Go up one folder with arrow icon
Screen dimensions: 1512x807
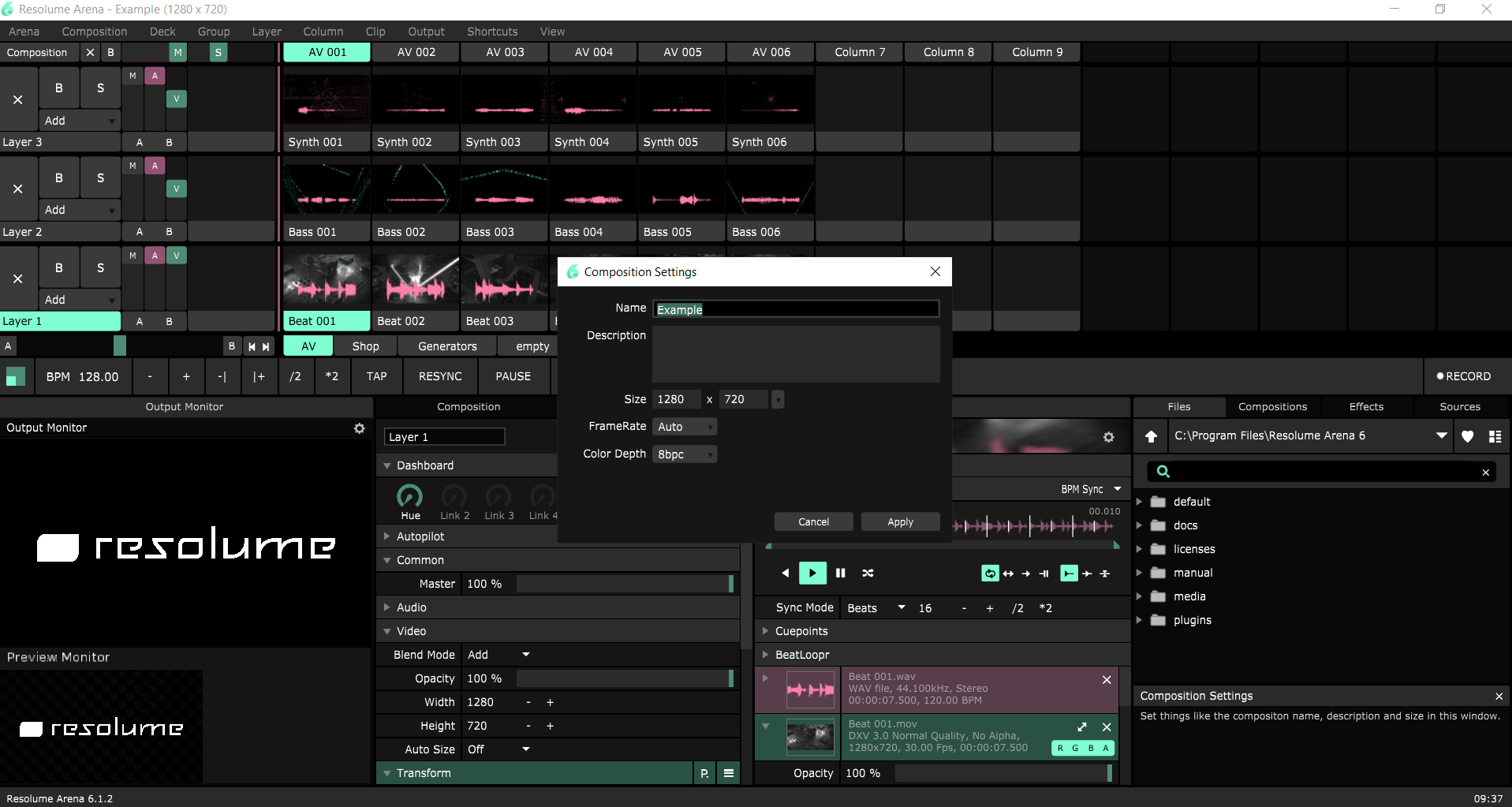coord(1152,436)
